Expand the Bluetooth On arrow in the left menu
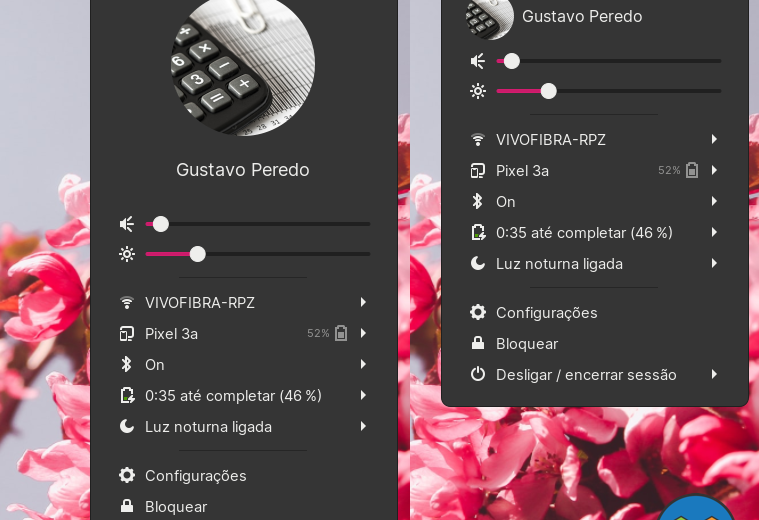The width and height of the screenshot is (759, 520). pos(363,364)
